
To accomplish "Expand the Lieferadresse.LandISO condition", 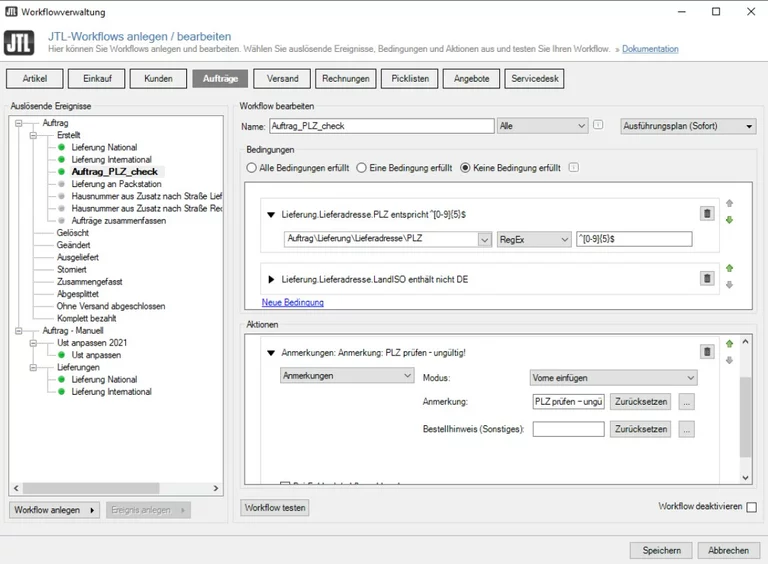I will point(271,279).
